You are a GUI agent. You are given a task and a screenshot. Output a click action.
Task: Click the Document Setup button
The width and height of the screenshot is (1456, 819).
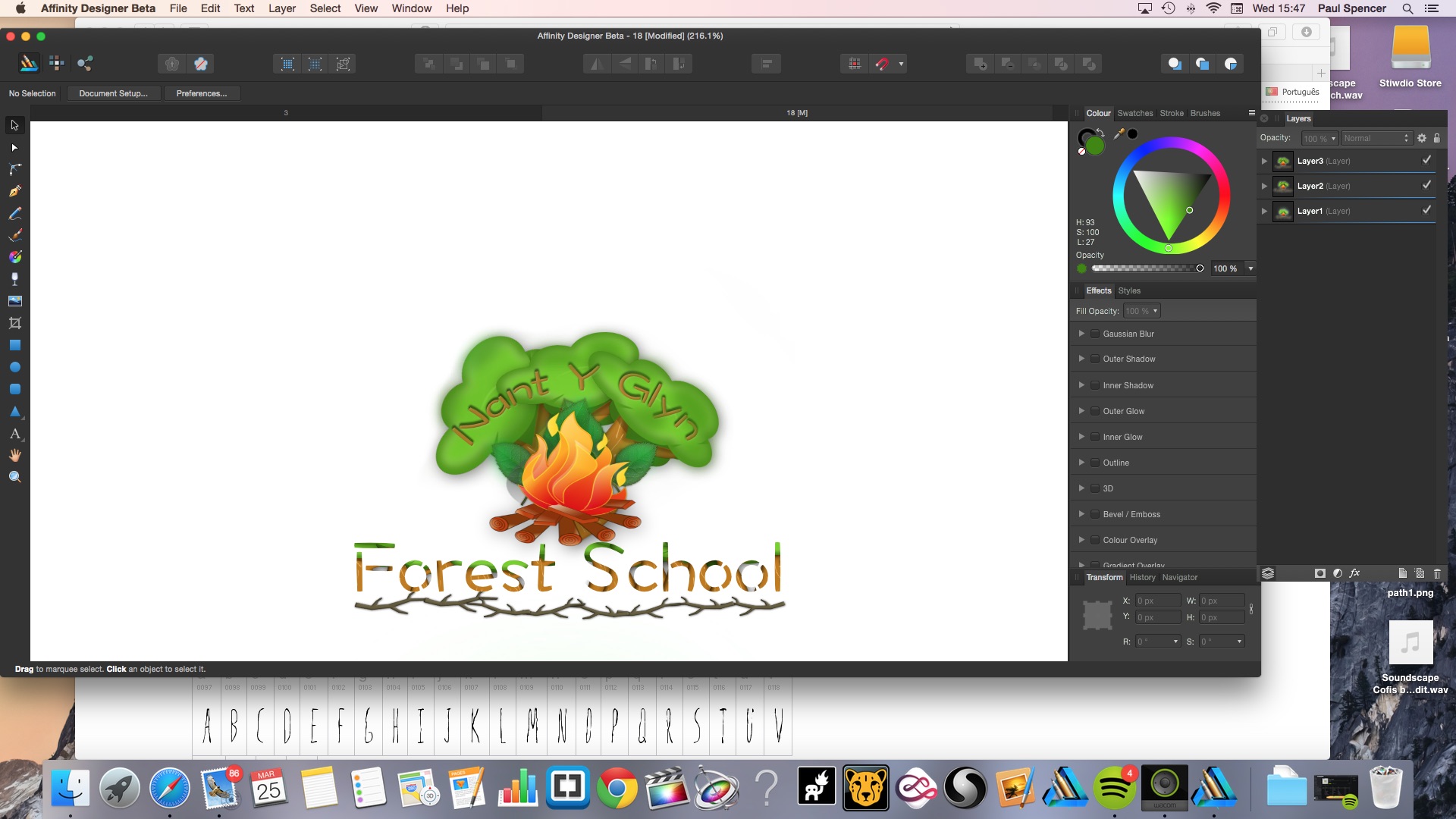[x=113, y=93]
